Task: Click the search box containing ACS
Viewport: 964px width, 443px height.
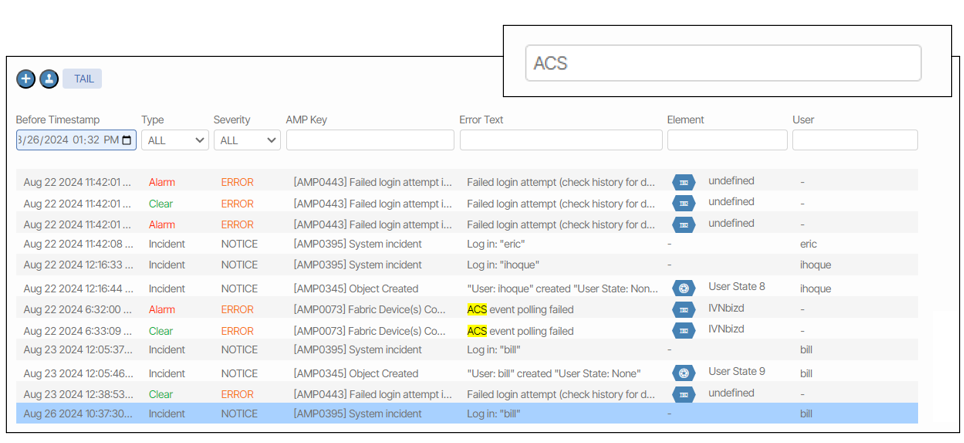Action: [722, 63]
